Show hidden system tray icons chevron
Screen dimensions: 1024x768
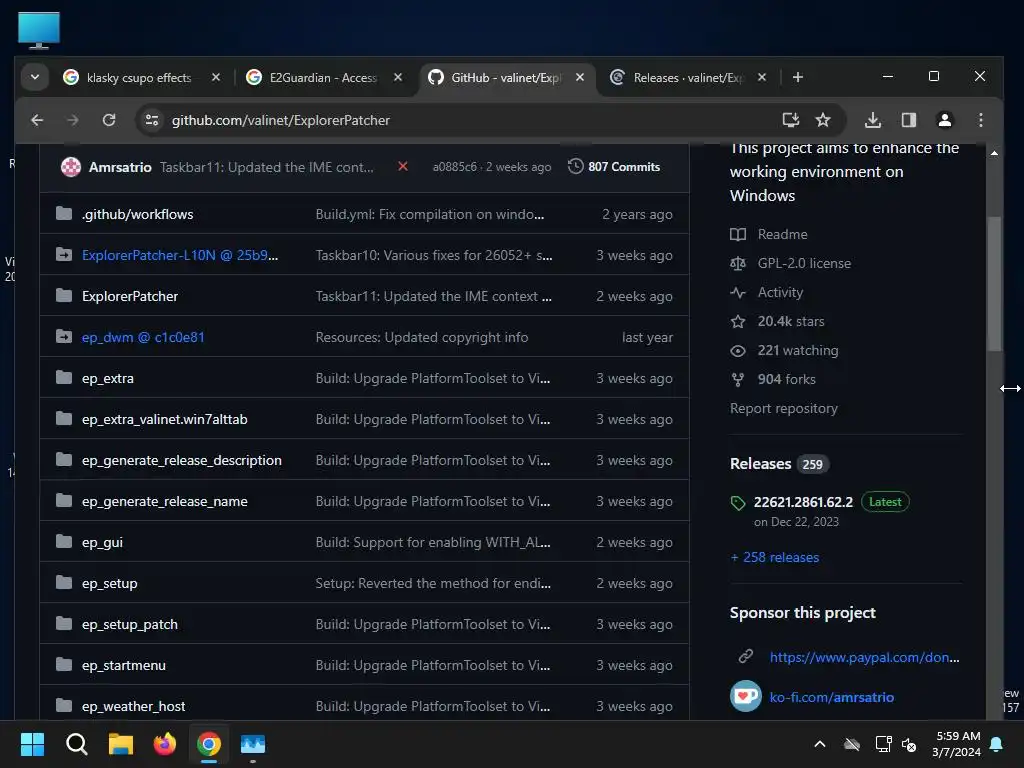tap(820, 744)
